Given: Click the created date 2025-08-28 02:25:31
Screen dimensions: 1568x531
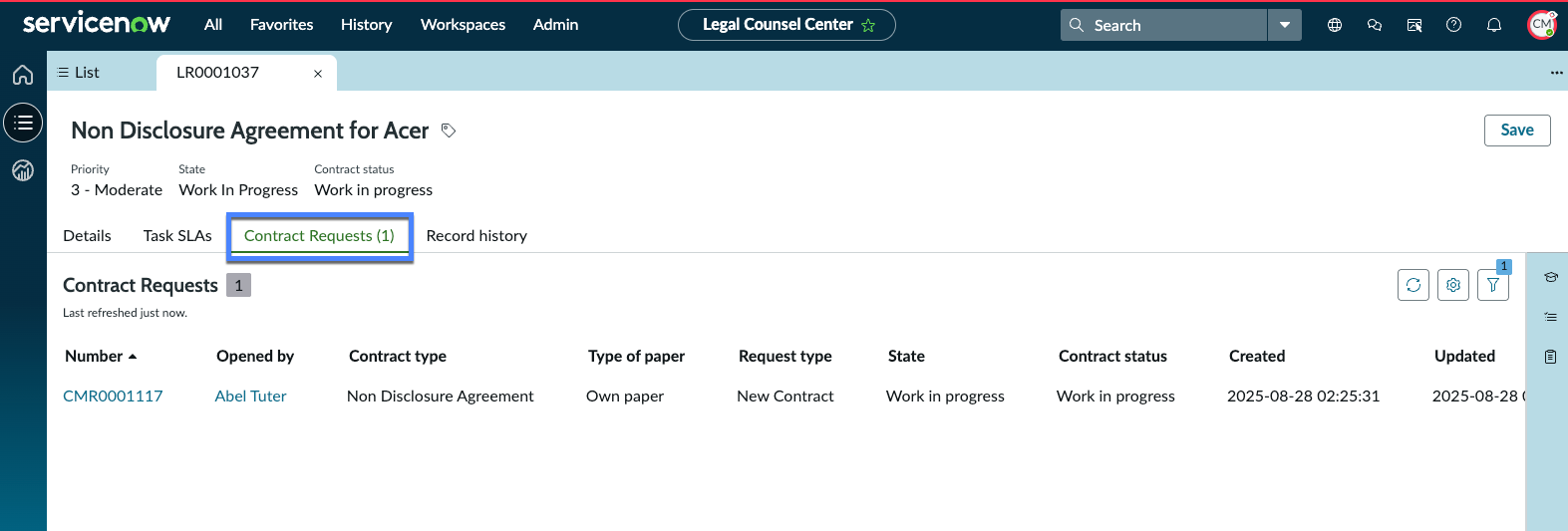Looking at the screenshot, I should (1303, 397).
